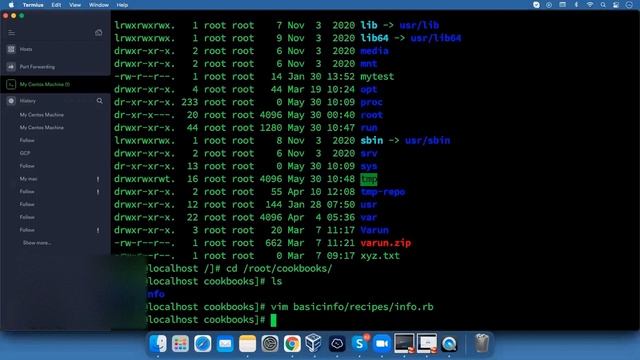
Task: Search connection history with magnifier icon
Action: click(x=100, y=101)
